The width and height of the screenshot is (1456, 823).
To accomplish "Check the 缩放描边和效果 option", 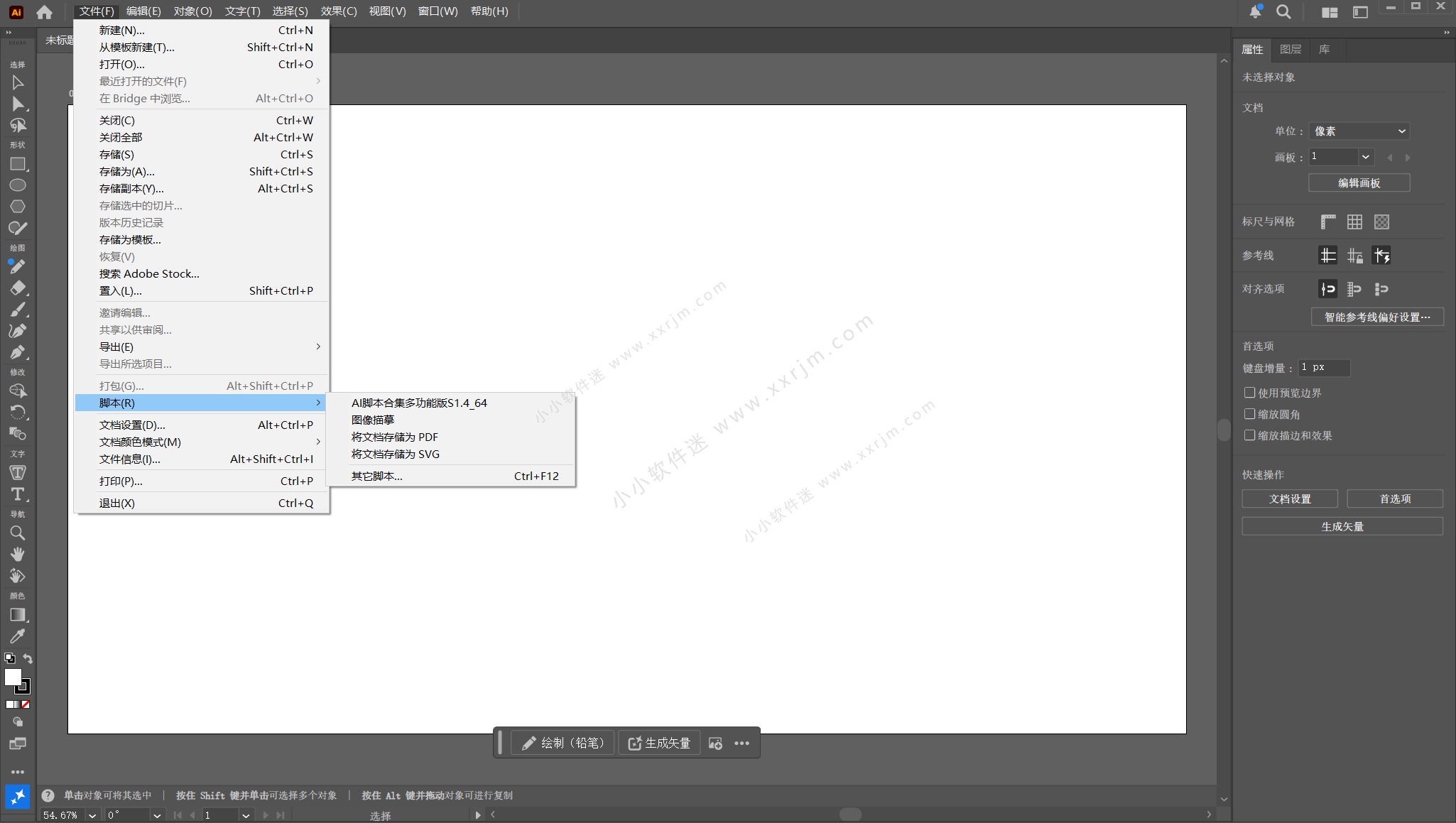I will pos(1249,435).
